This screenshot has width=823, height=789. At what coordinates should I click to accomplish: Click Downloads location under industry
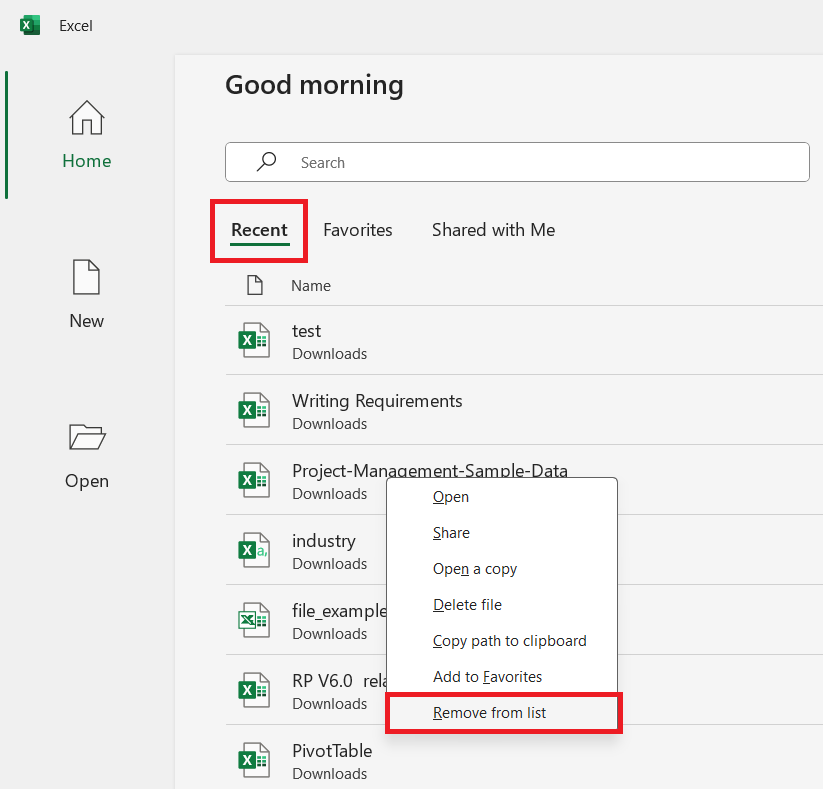330,564
